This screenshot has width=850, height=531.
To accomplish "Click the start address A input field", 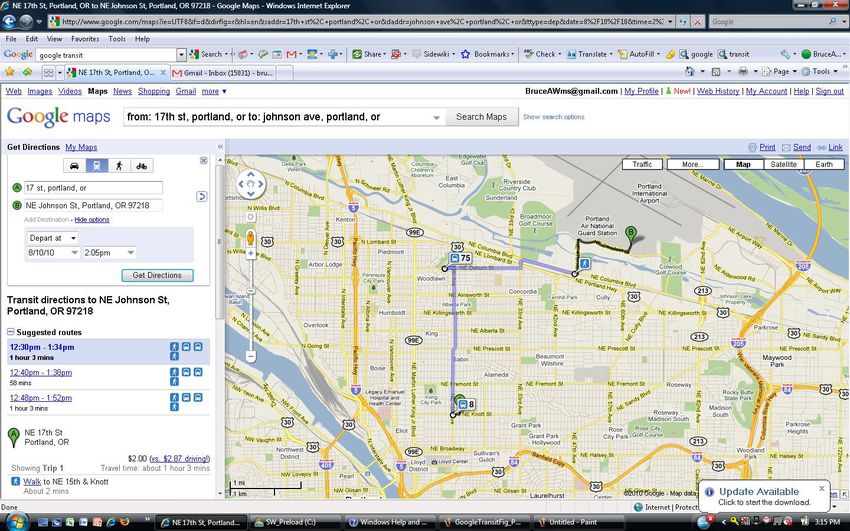I will click(x=93, y=188).
